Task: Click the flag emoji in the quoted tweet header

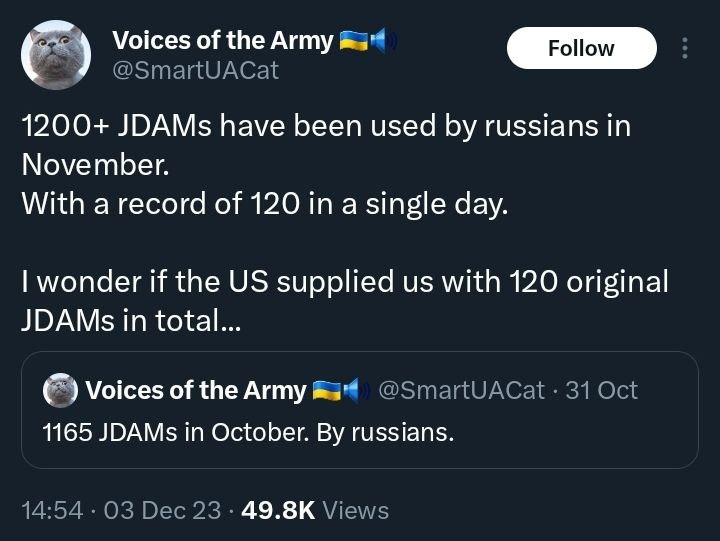Action: (327, 390)
